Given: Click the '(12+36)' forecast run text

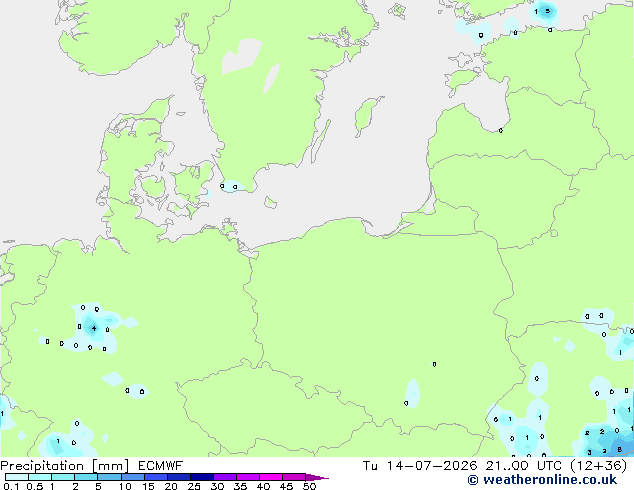Looking at the screenshot, I should (x=598, y=466).
